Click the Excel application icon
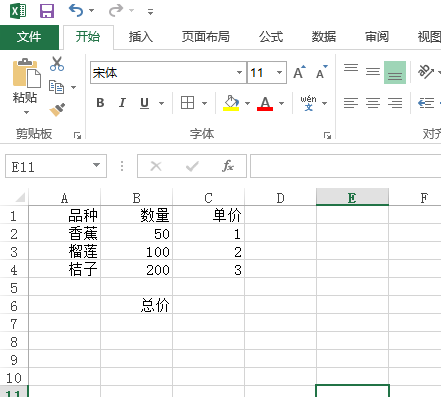Image resolution: width=441 pixels, height=397 pixels. tap(18, 11)
